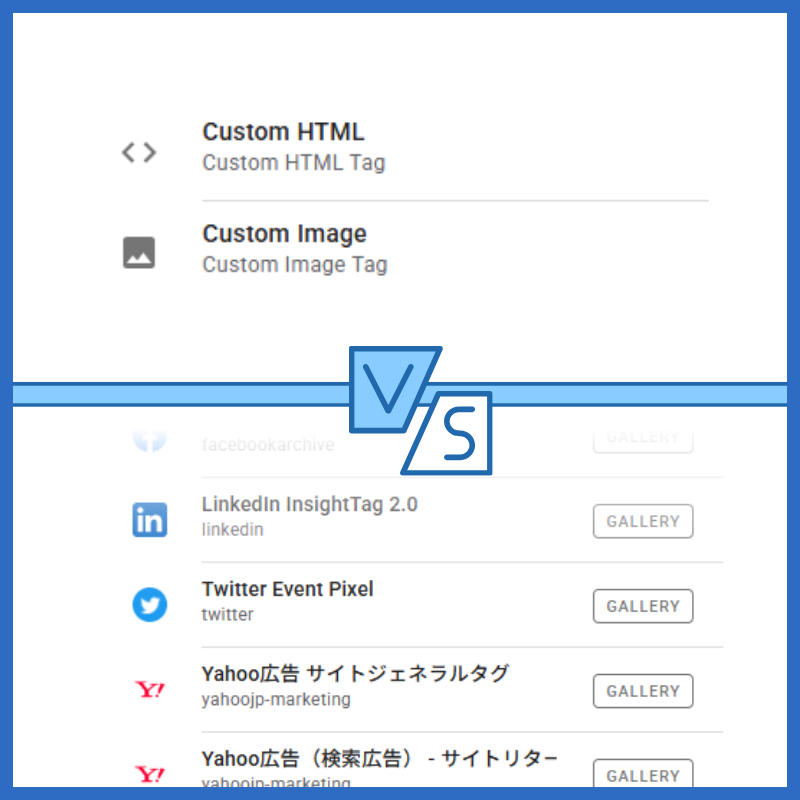Select the Custom Image picture icon

[x=137, y=252]
